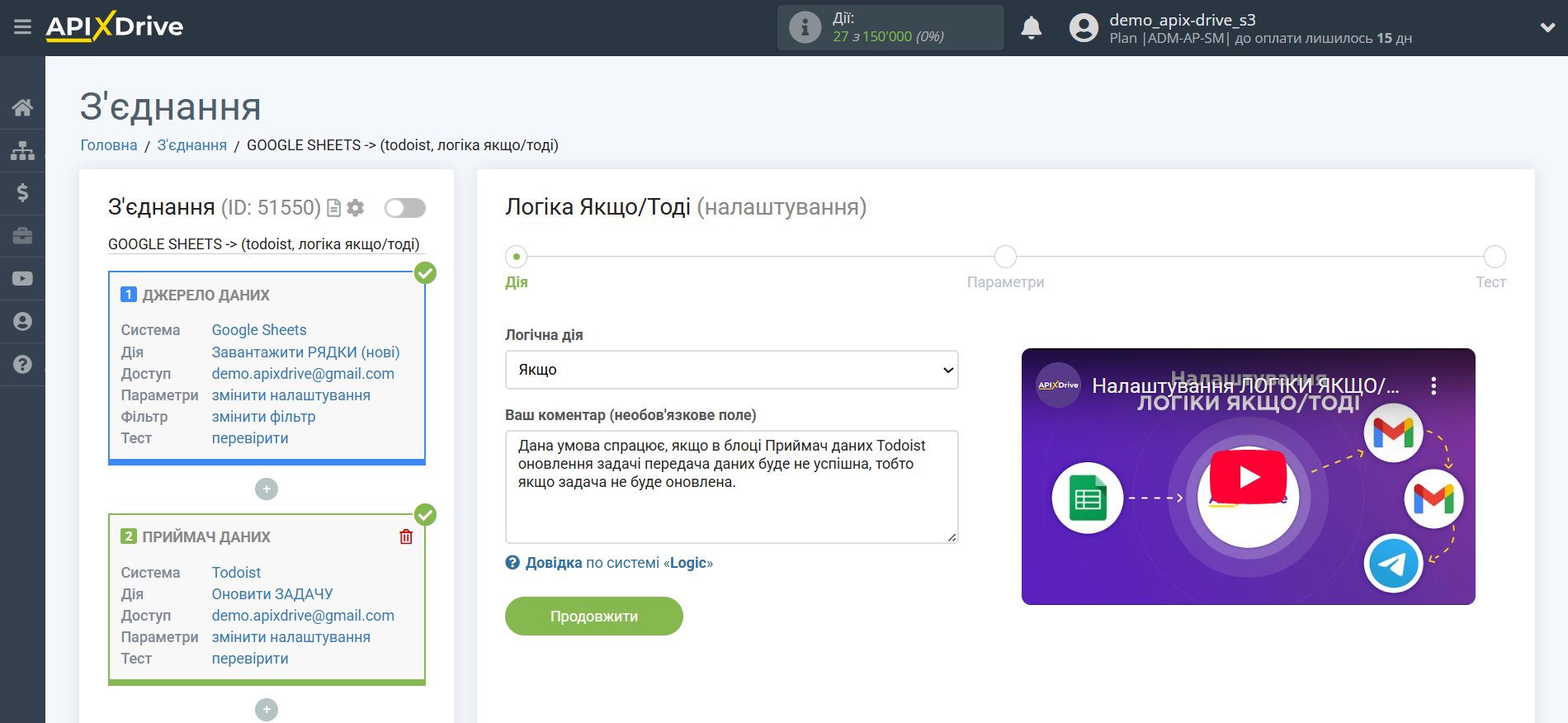Delete the data receiver block
The image size is (1568, 723).
coord(406,537)
